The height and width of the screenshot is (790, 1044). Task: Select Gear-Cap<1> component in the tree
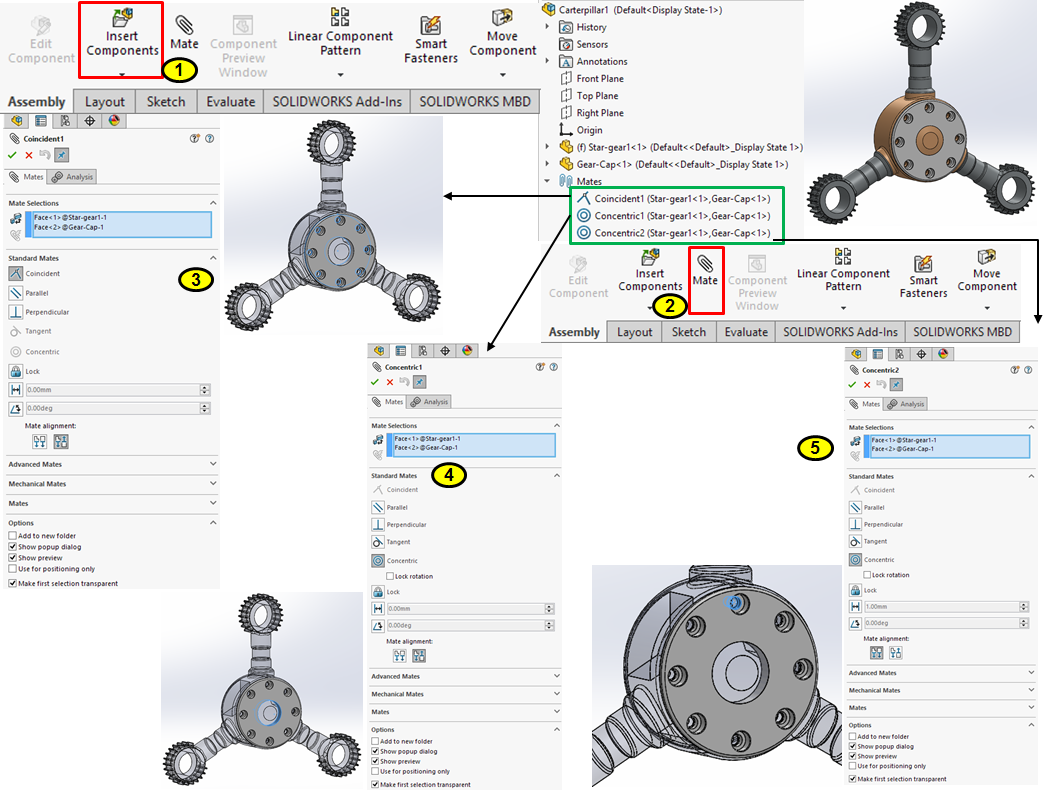[x=674, y=164]
